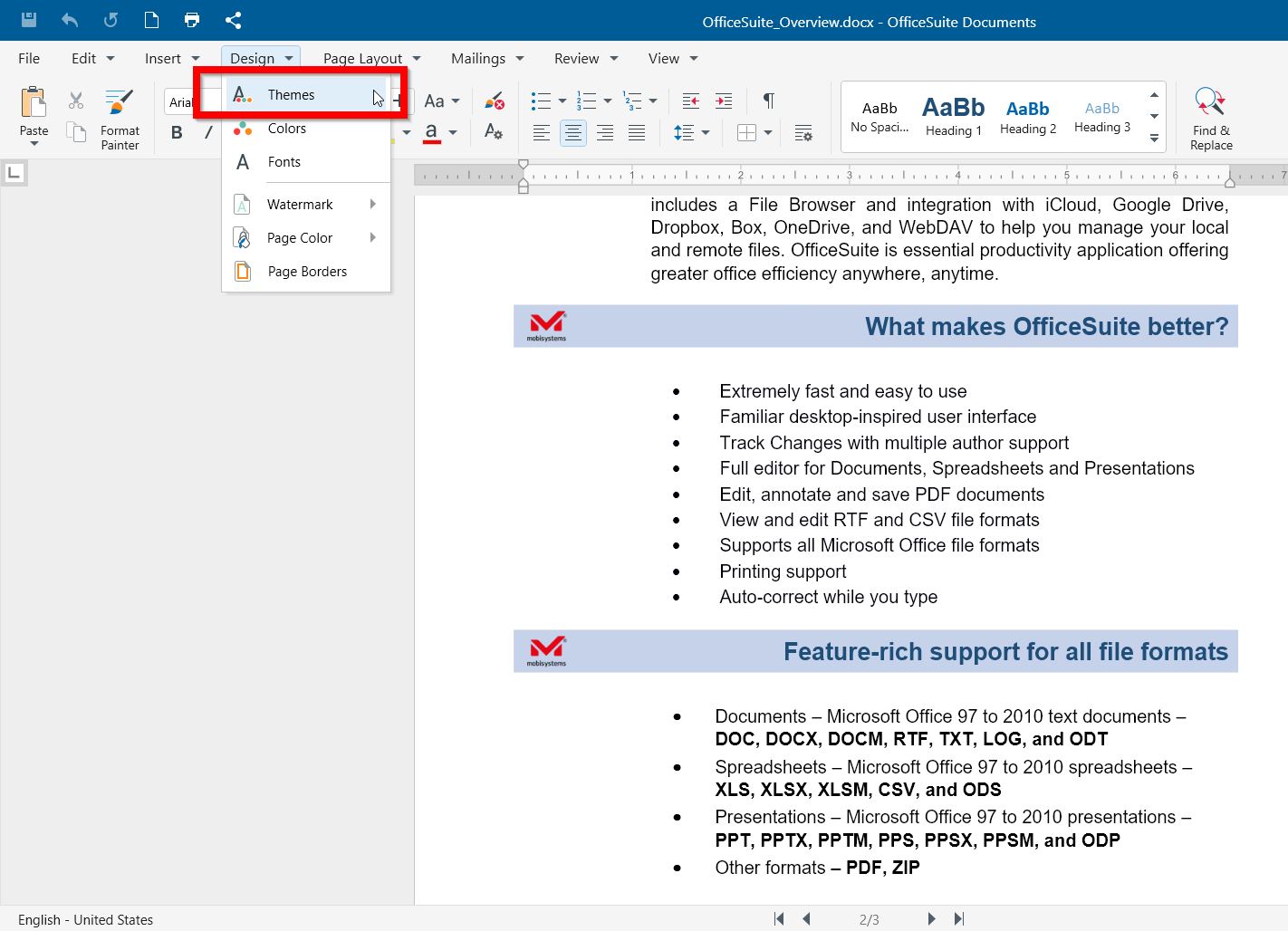Open paragraph settings icon

pos(803,133)
